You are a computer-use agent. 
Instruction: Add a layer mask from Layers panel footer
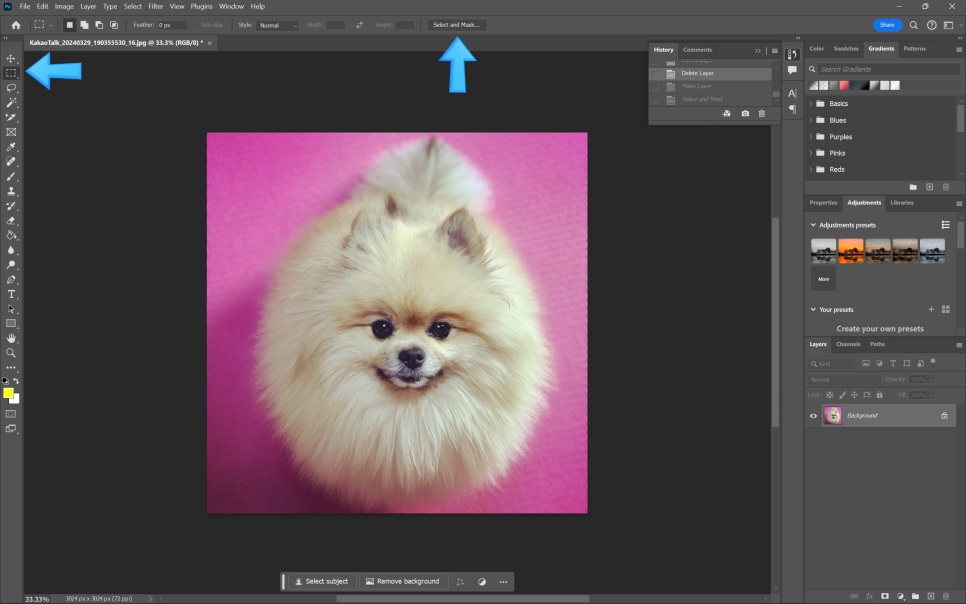tap(885, 596)
